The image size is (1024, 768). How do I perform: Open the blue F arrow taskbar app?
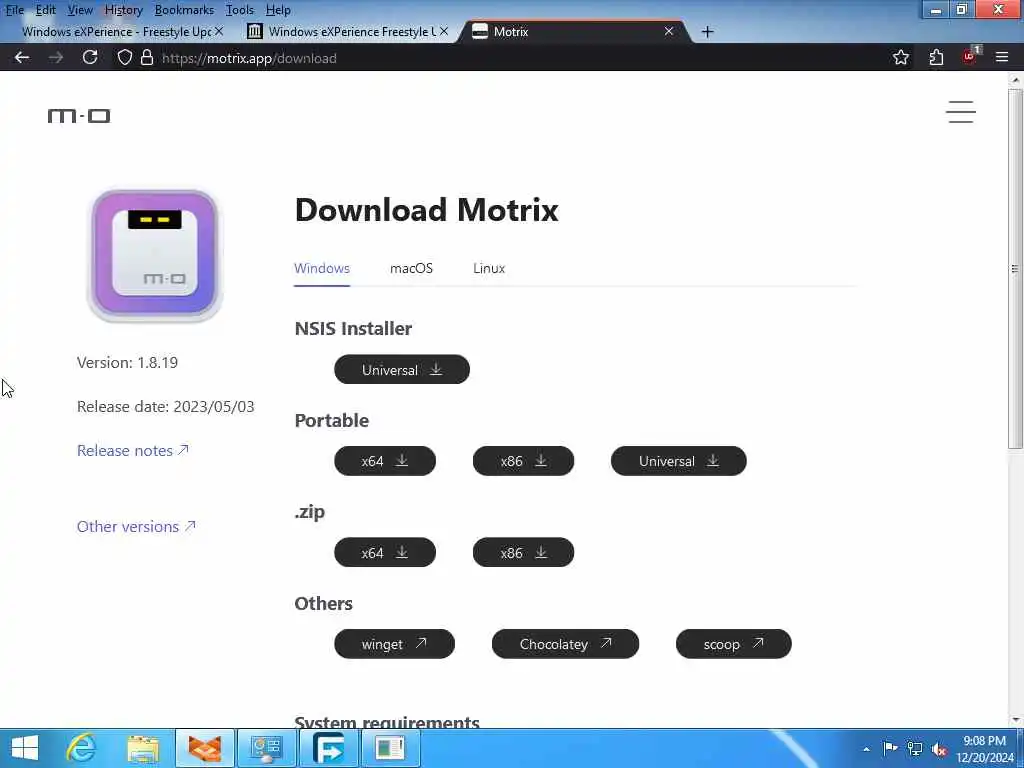[328, 748]
